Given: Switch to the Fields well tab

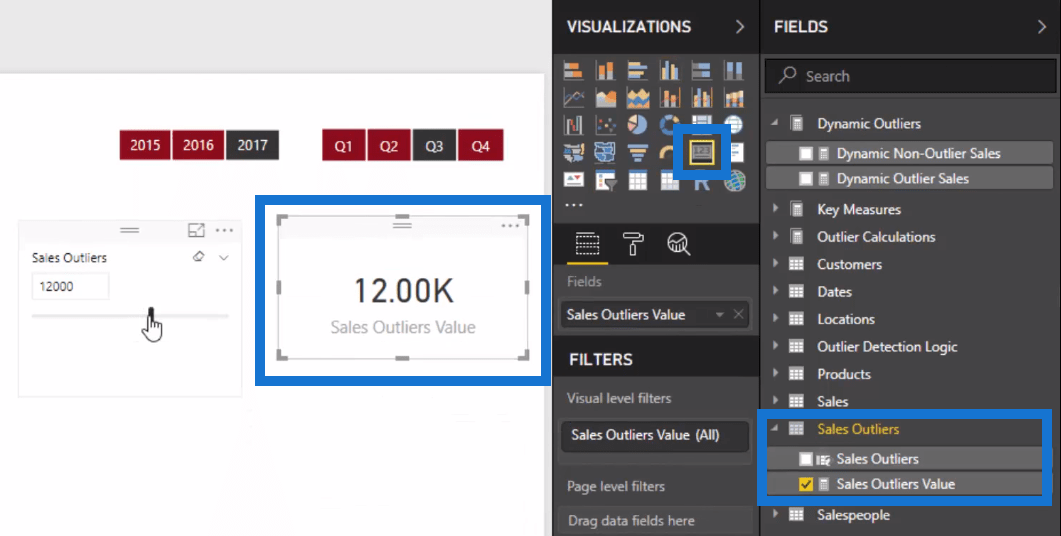Looking at the screenshot, I should (587, 244).
